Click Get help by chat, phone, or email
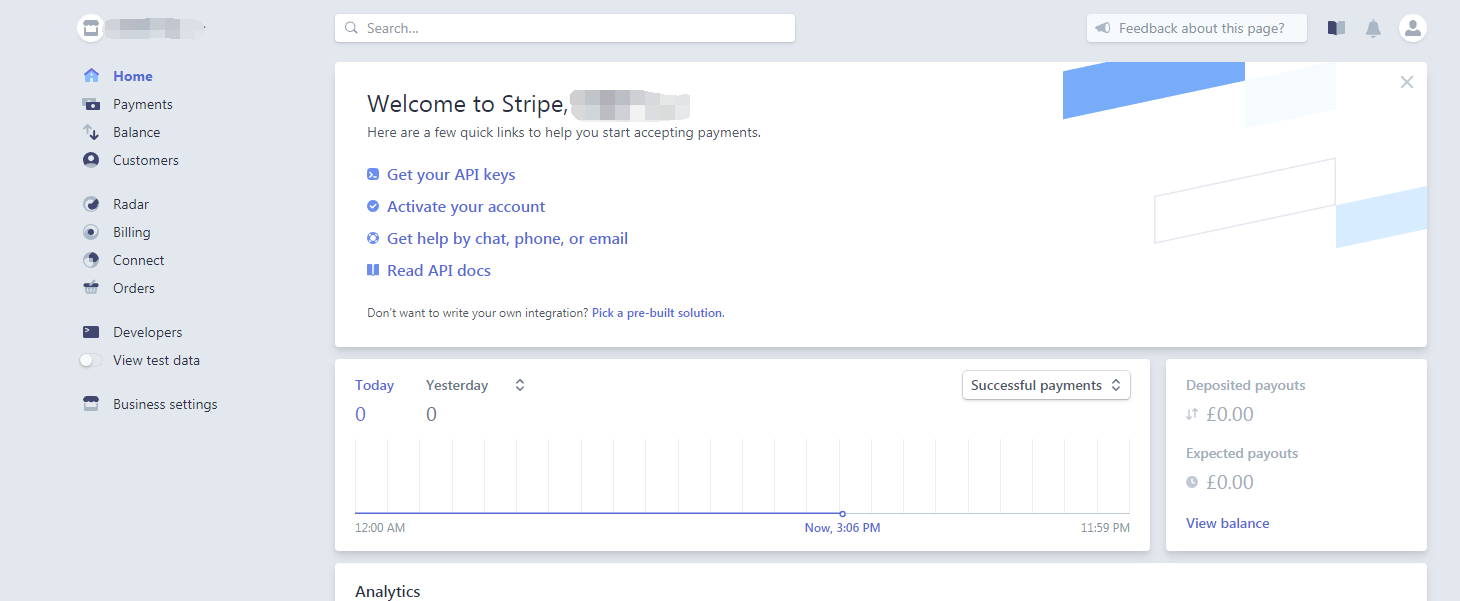The width and height of the screenshot is (1460, 601). (507, 238)
